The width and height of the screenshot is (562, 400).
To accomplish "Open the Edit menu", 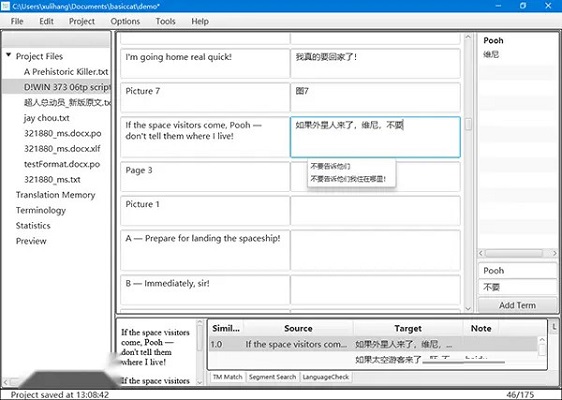I will pyautogui.click(x=46, y=22).
